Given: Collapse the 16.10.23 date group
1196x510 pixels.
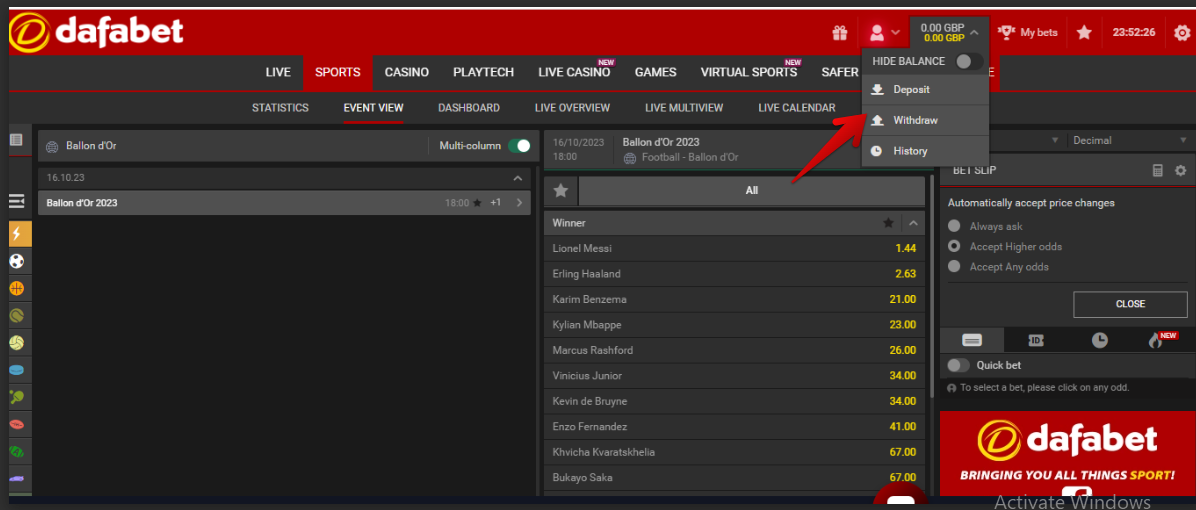Looking at the screenshot, I should coord(518,178).
